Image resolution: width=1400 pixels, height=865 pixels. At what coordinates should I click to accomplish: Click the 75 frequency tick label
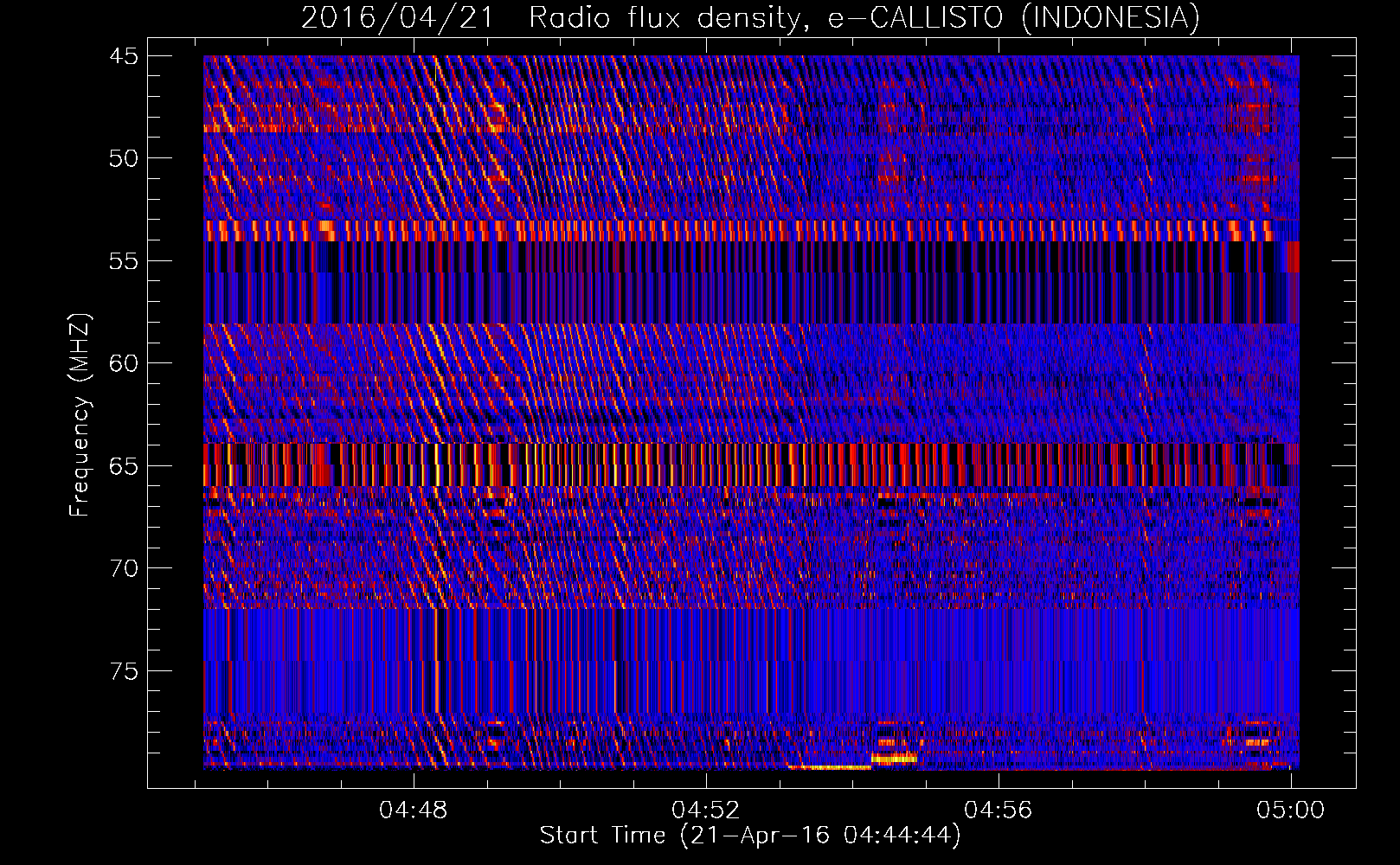pos(123,671)
